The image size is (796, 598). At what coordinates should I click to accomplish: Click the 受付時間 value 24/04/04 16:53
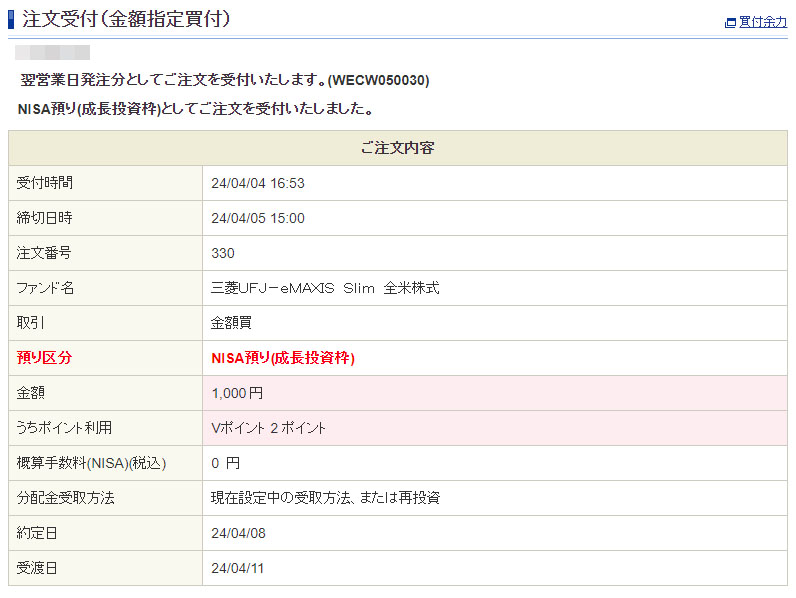coord(258,183)
